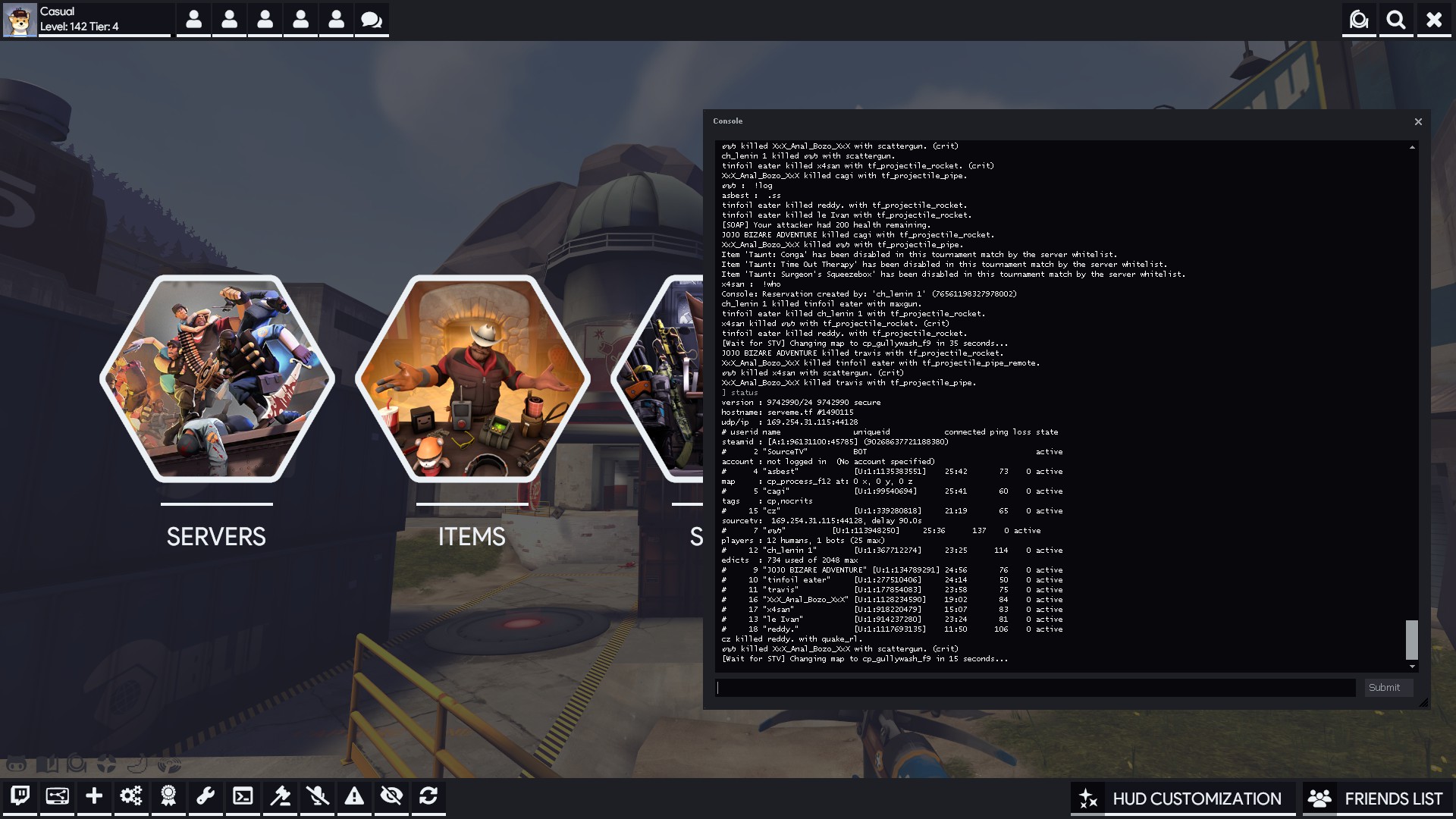Image resolution: width=1456 pixels, height=819 pixels.
Task: Click the refresh arrows icon
Action: click(x=428, y=795)
